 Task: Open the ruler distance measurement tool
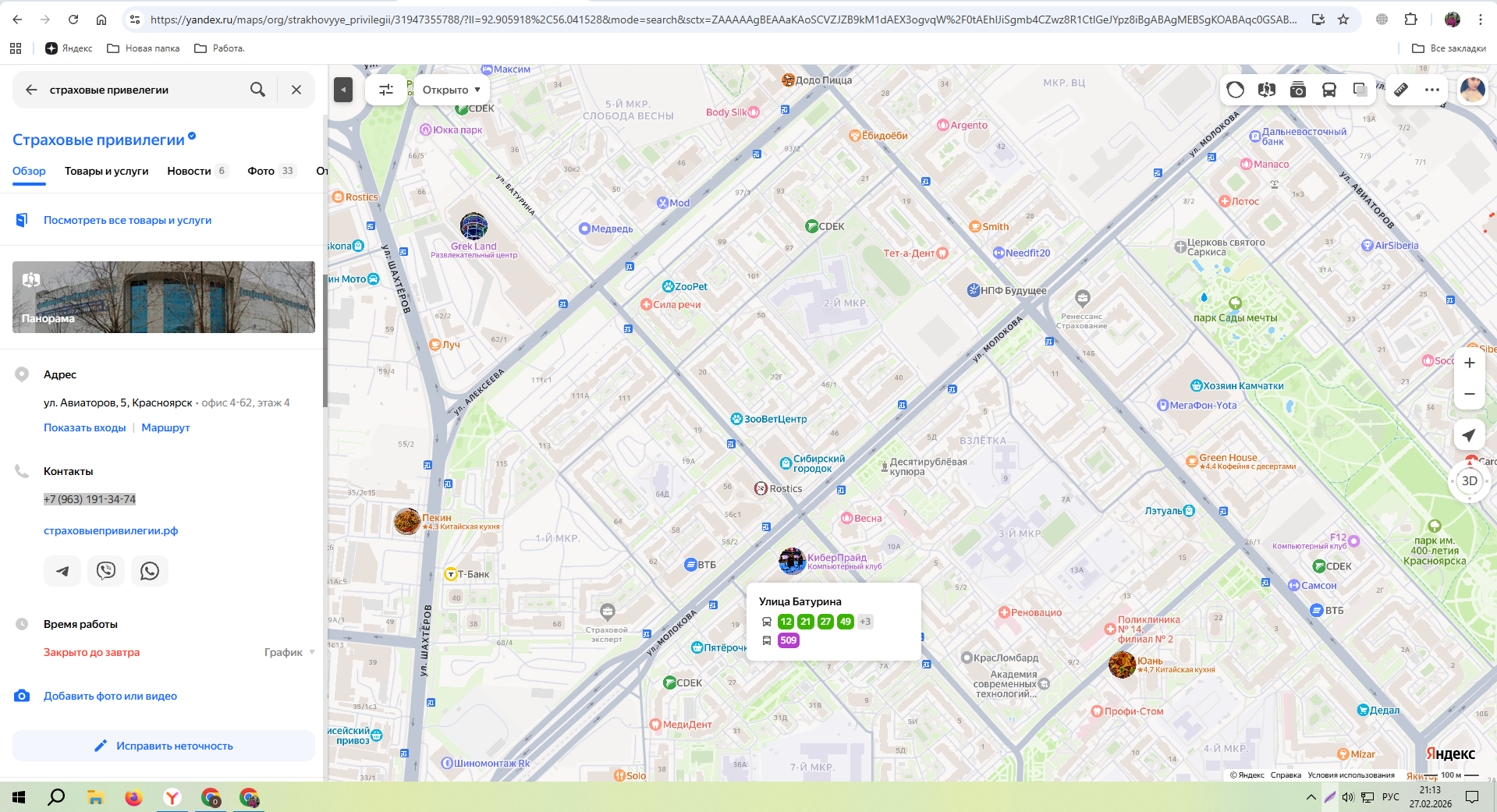(1401, 90)
